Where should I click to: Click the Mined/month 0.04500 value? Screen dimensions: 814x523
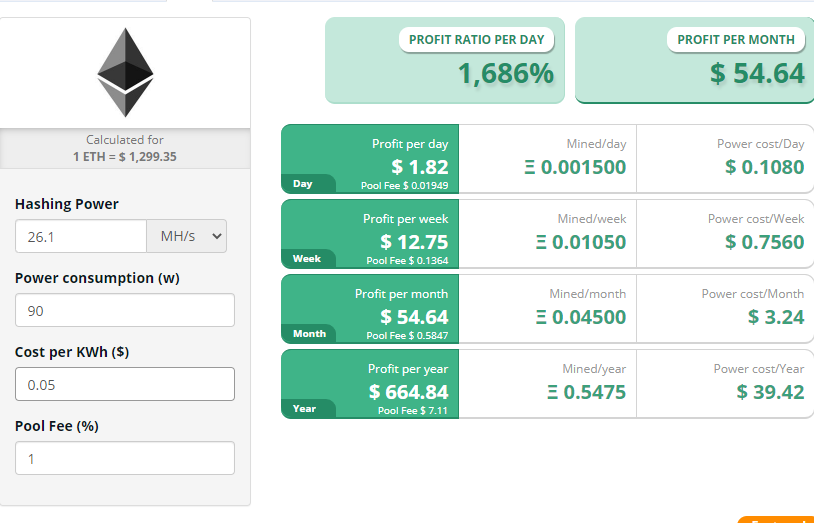580,317
